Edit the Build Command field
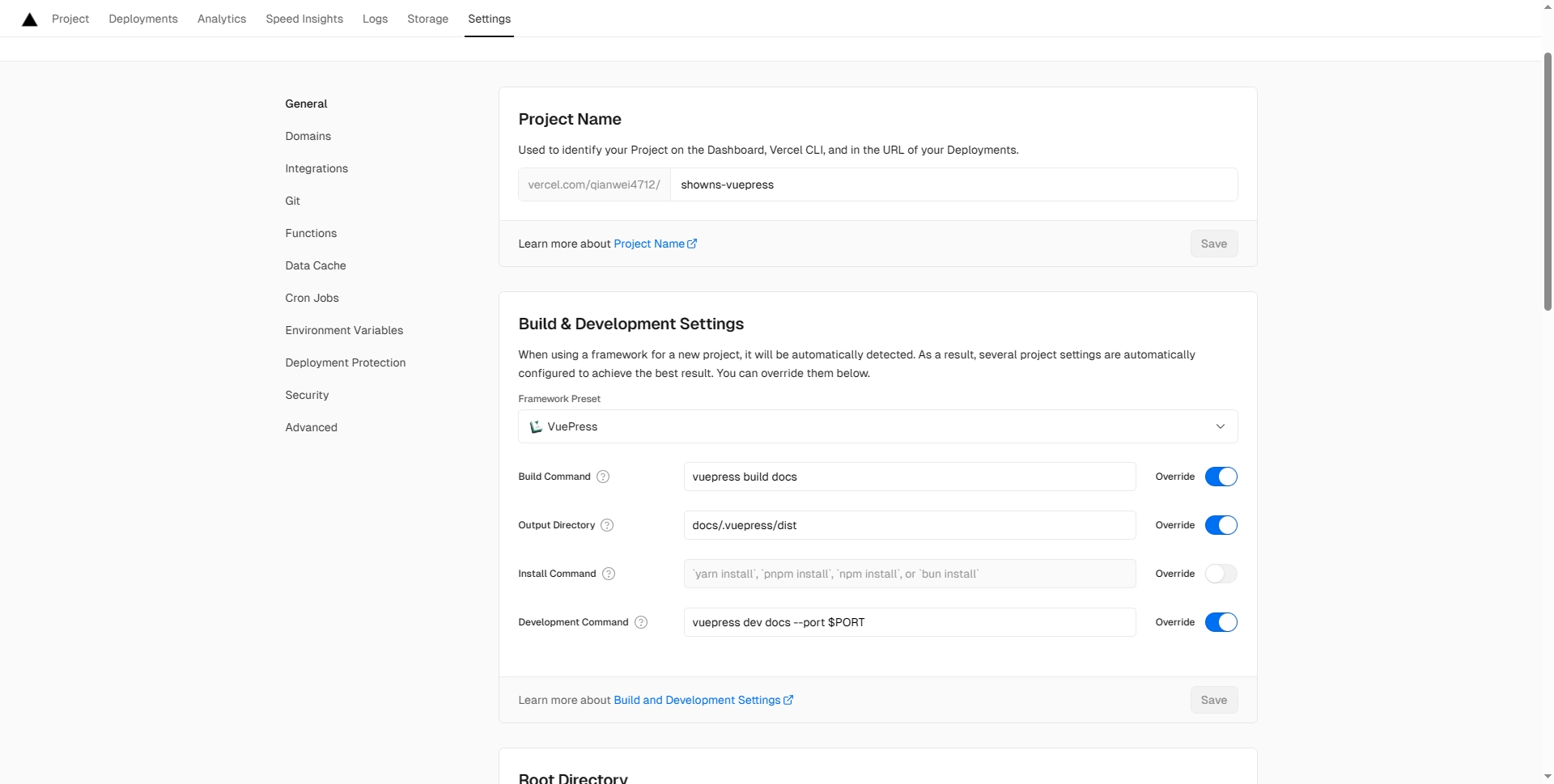 pyautogui.click(x=910, y=477)
